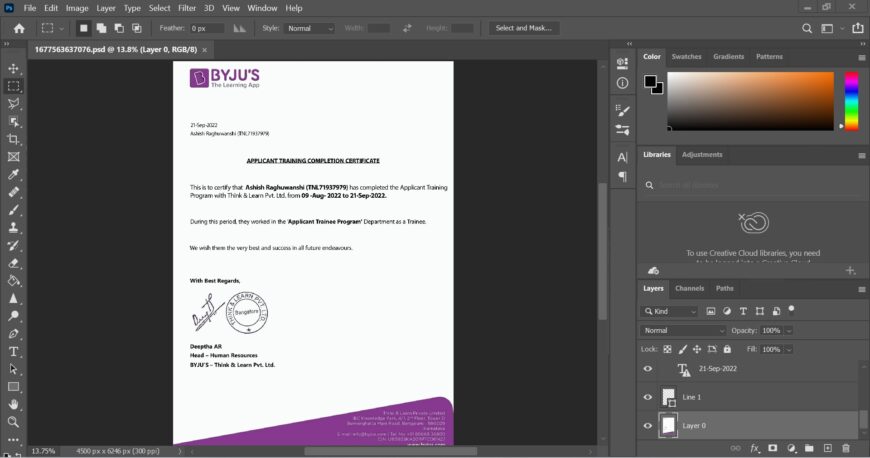Open the search magnifier in options bar
This screenshot has height=458, width=870.
(807, 28)
